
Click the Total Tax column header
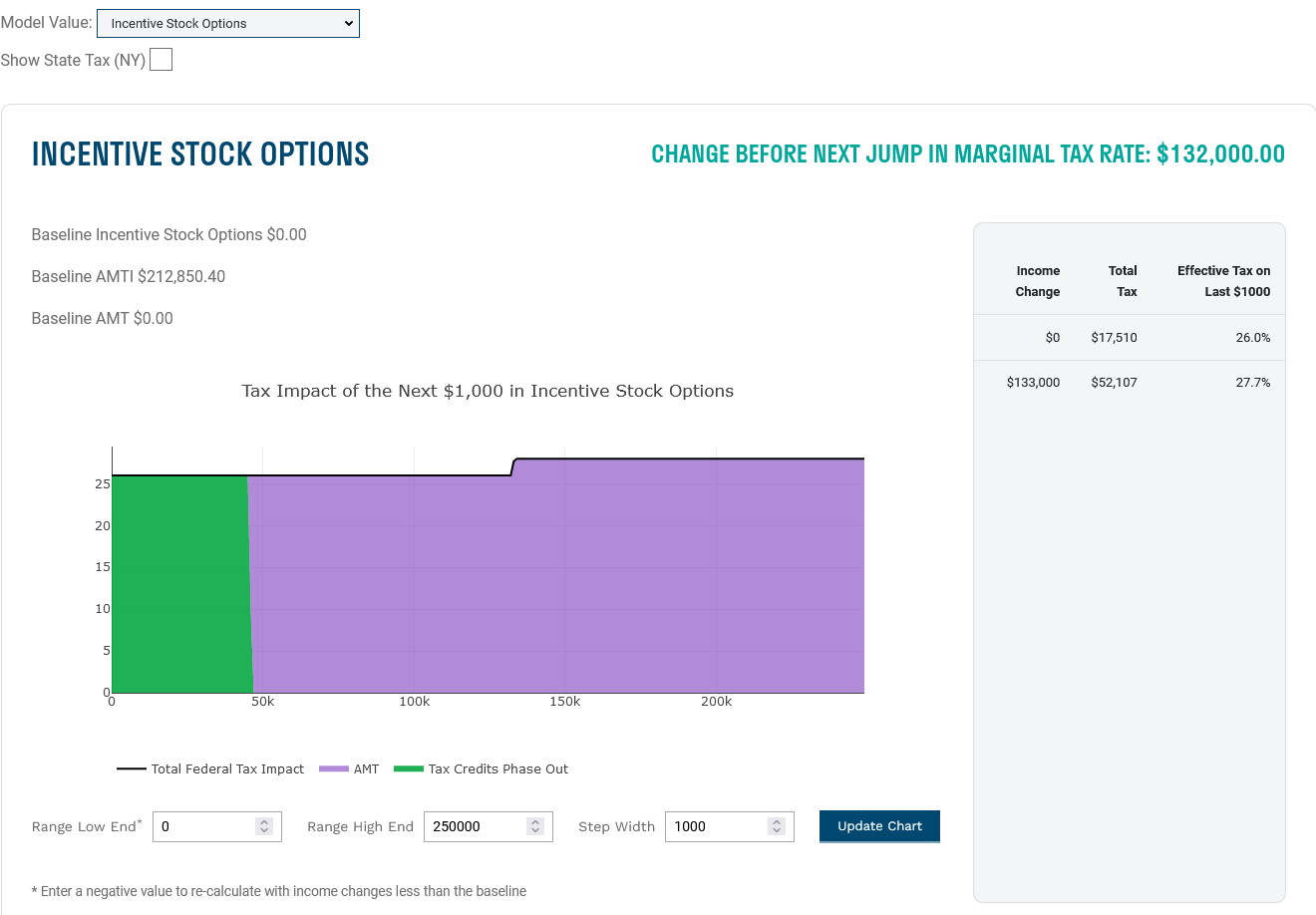pos(1123,281)
